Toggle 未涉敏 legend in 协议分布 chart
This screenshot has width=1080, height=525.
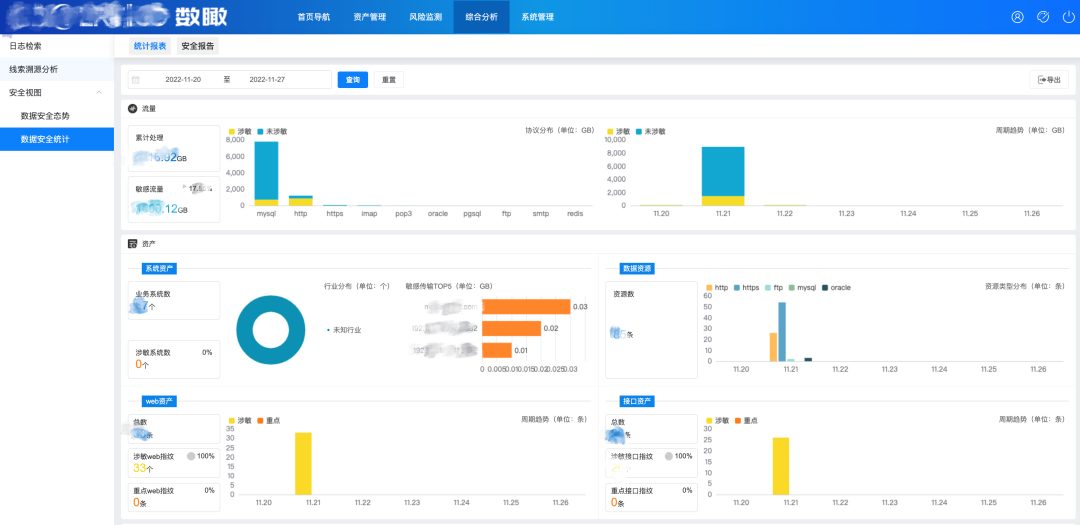coord(273,131)
